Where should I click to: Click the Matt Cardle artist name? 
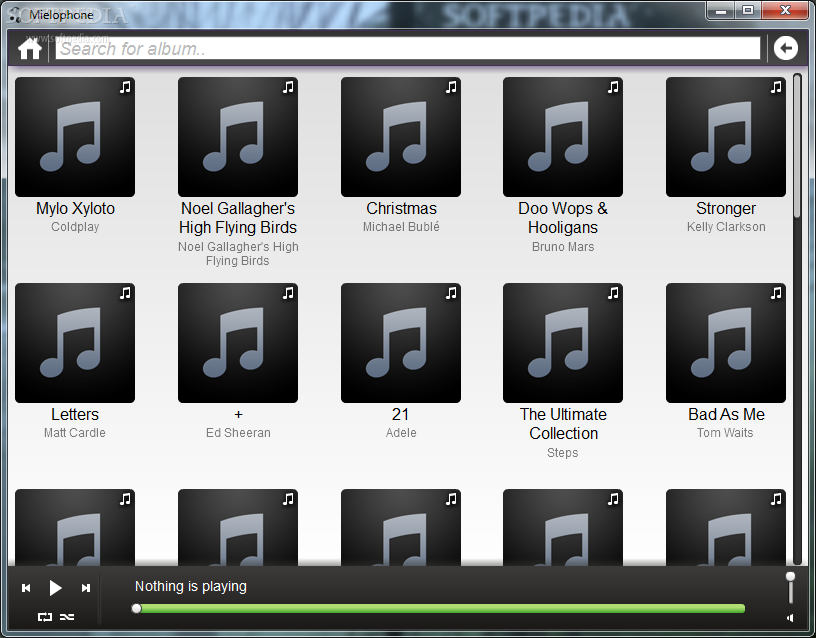tap(75, 433)
